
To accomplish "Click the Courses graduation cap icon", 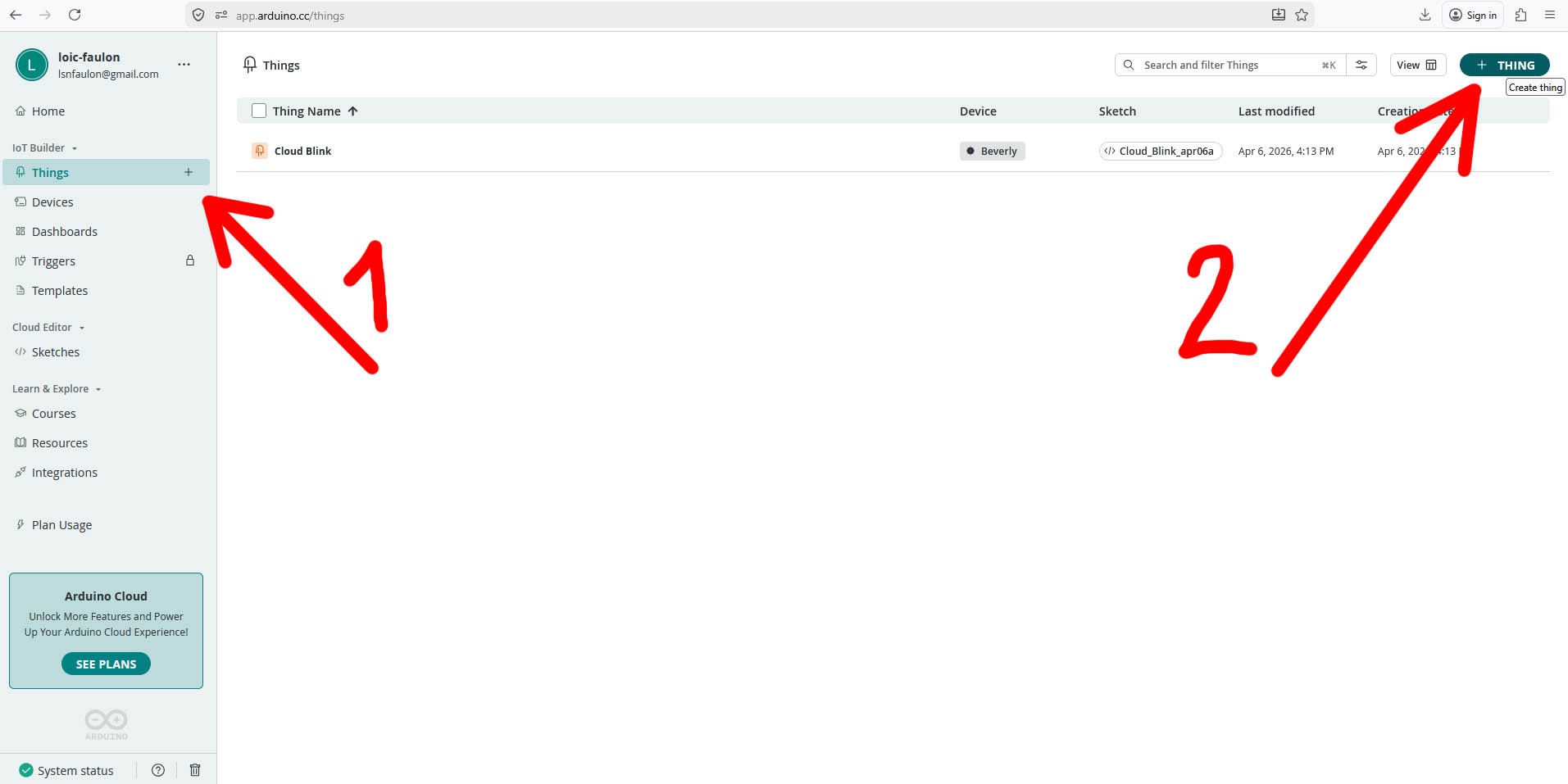I will point(20,413).
